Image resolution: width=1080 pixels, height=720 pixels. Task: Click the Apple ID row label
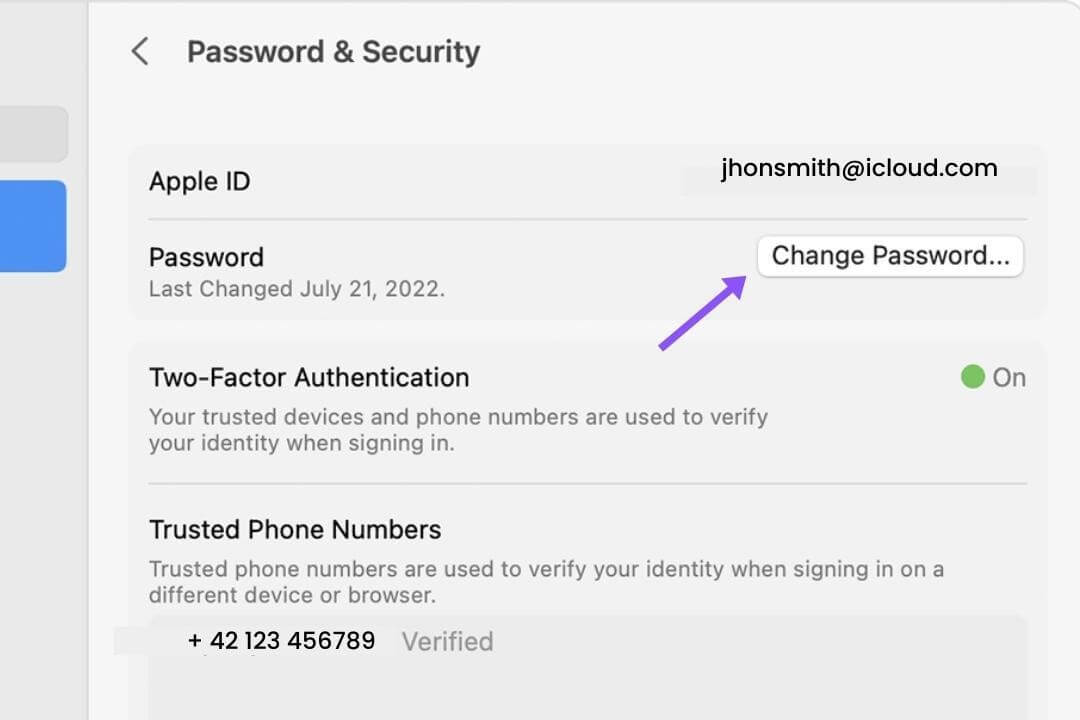point(199,182)
